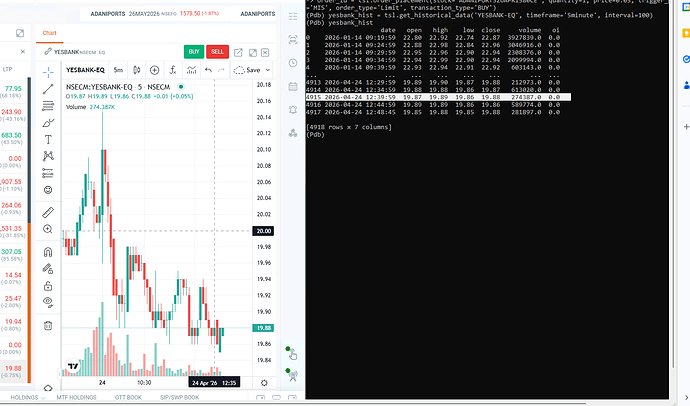
Task: Open the chart templates icon
Action: pos(191,70)
